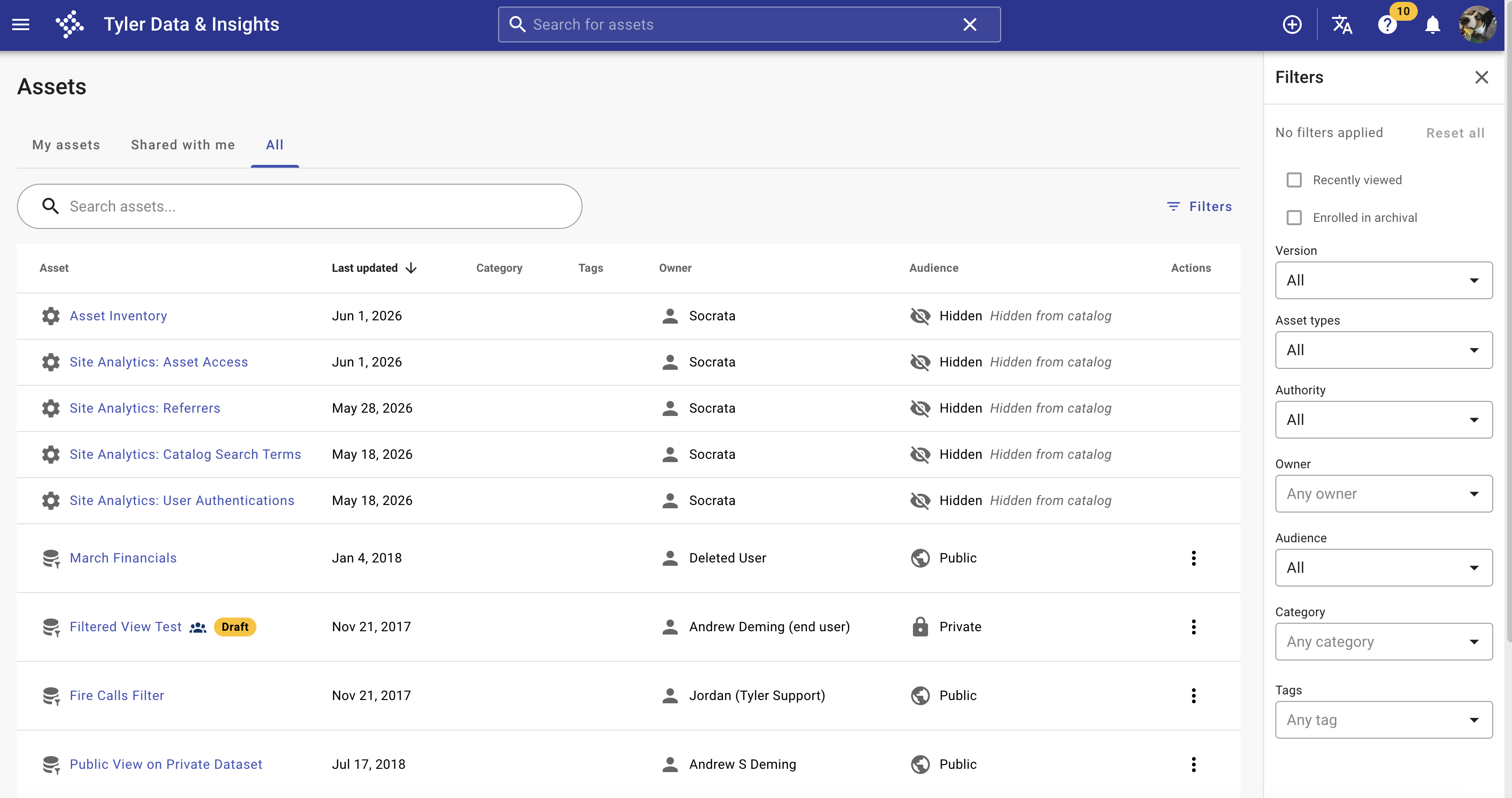Open Site Analytics: Asset Access link
The height and width of the screenshot is (798, 1512).
tap(159, 362)
